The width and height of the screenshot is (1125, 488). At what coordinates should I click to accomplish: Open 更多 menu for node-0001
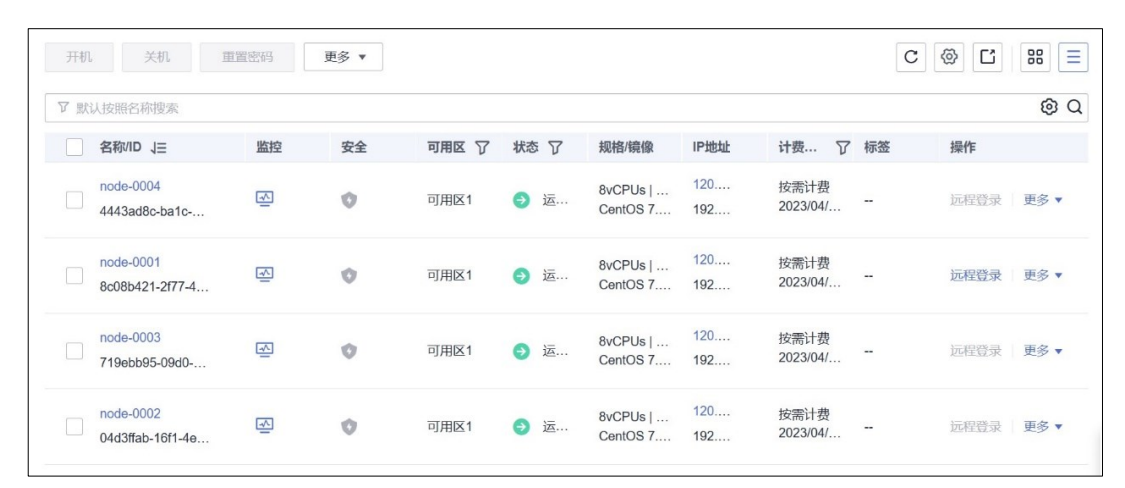[x=1042, y=275]
